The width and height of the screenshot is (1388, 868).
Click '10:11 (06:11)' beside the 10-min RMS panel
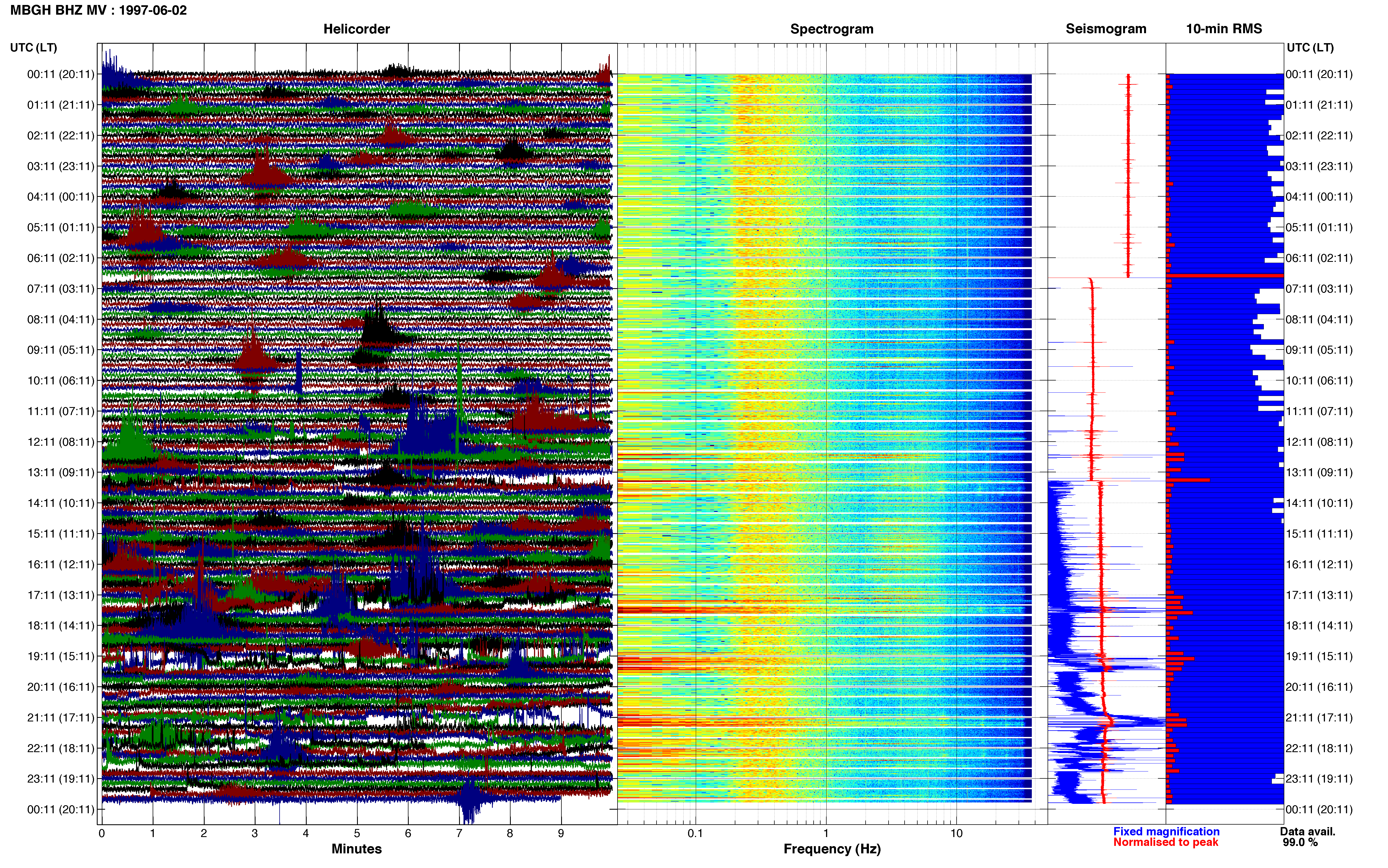click(1319, 380)
